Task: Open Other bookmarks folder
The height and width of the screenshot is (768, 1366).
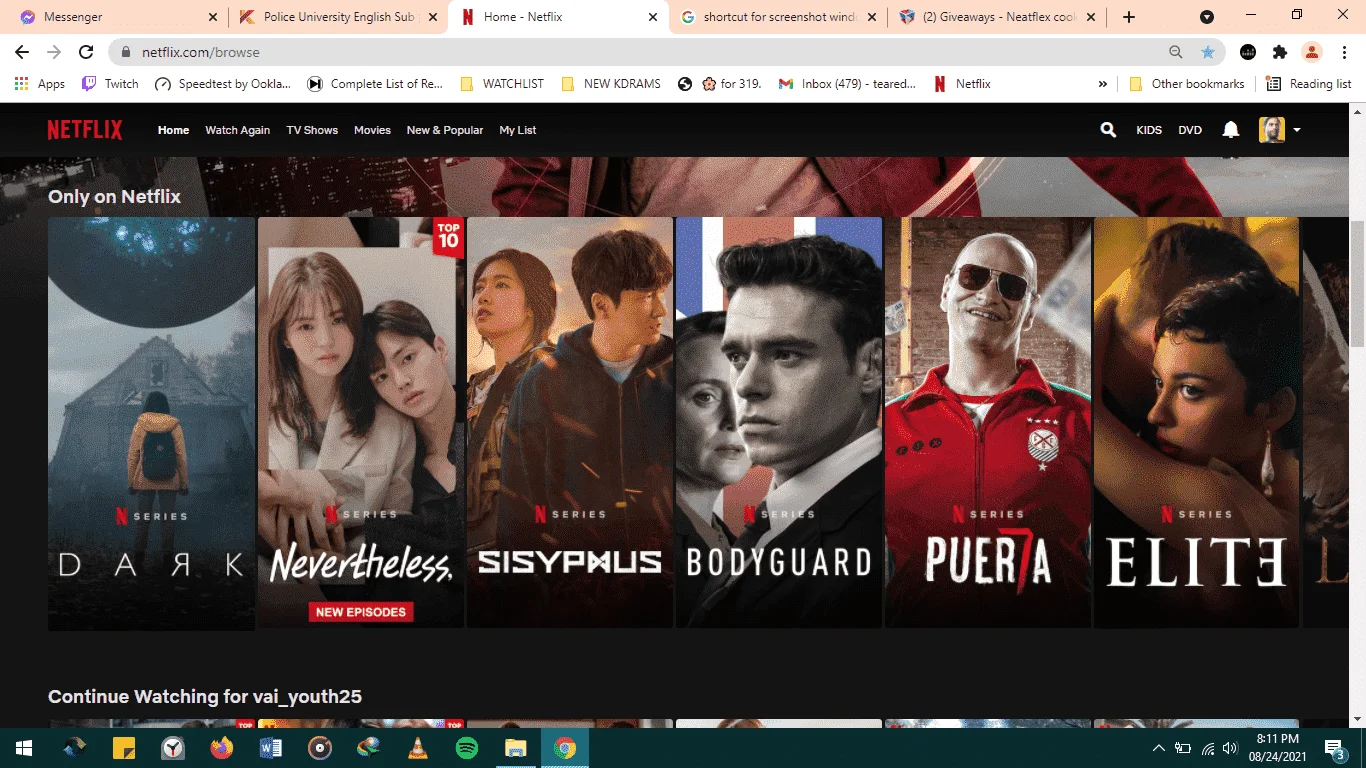Action: click(1186, 84)
